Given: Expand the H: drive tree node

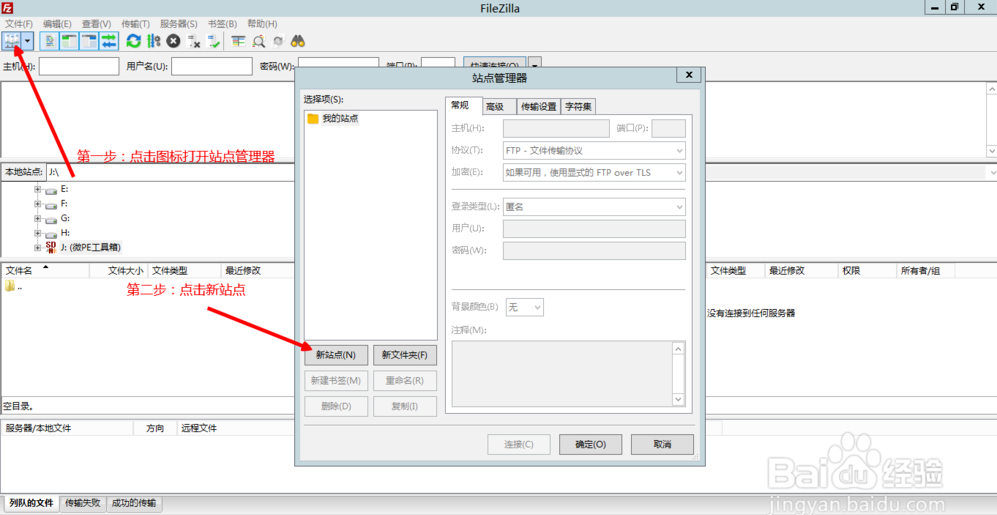Looking at the screenshot, I should [x=38, y=233].
